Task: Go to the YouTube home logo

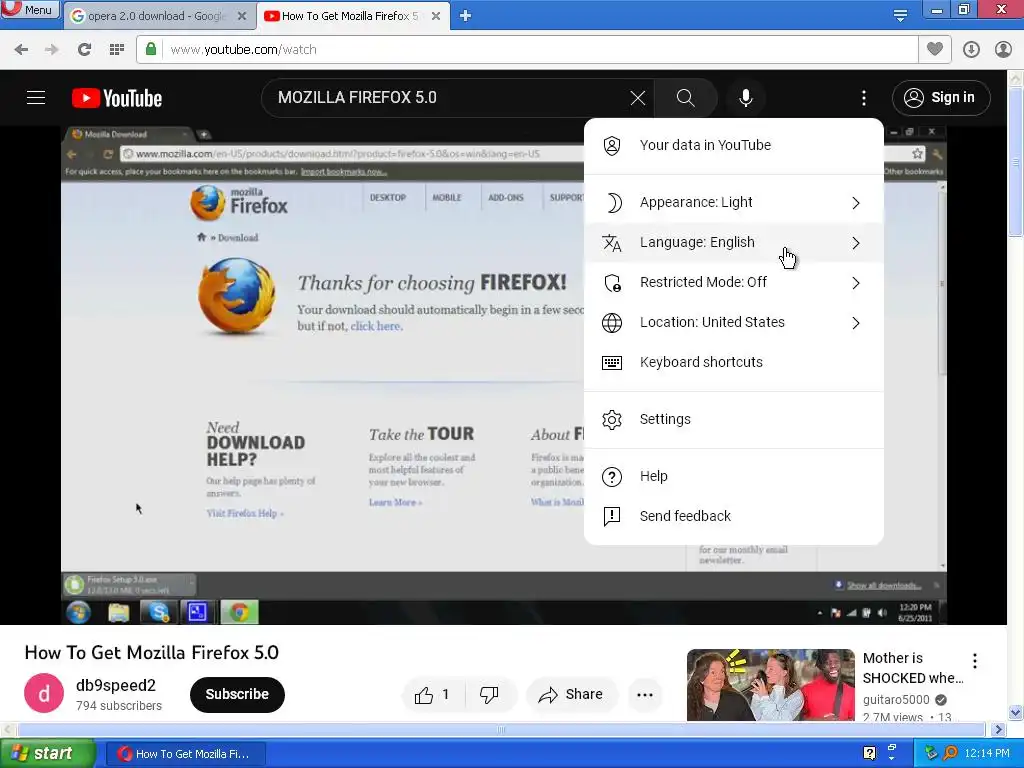Action: click(117, 98)
